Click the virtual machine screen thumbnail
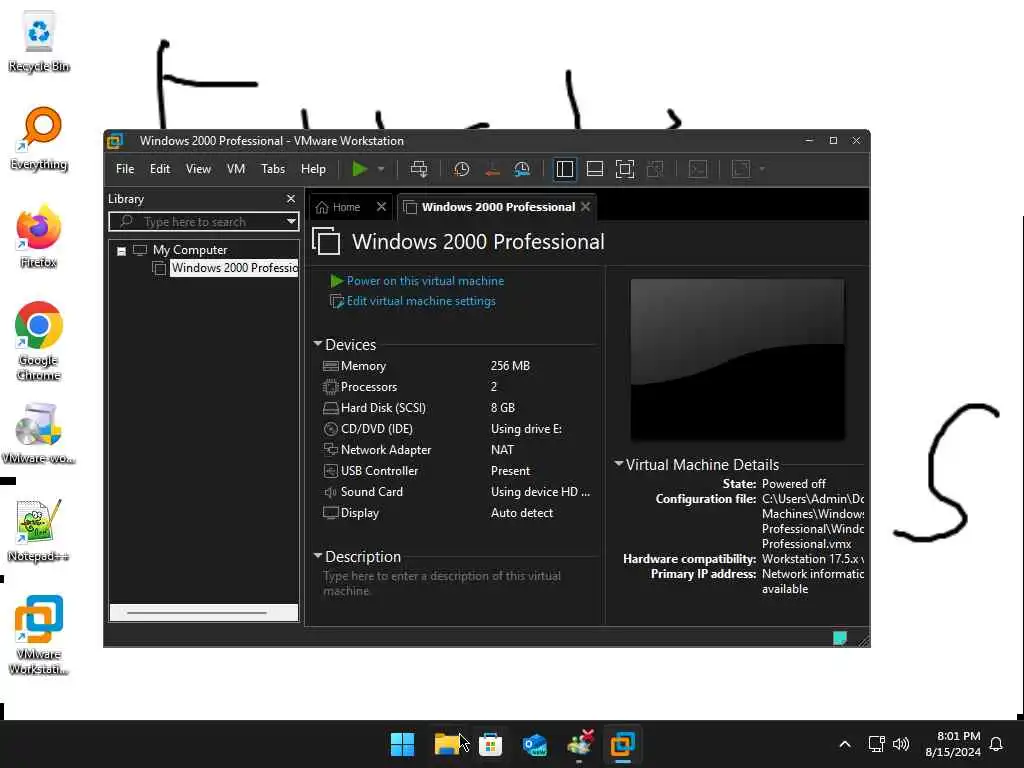The image size is (1024, 768). 737,359
